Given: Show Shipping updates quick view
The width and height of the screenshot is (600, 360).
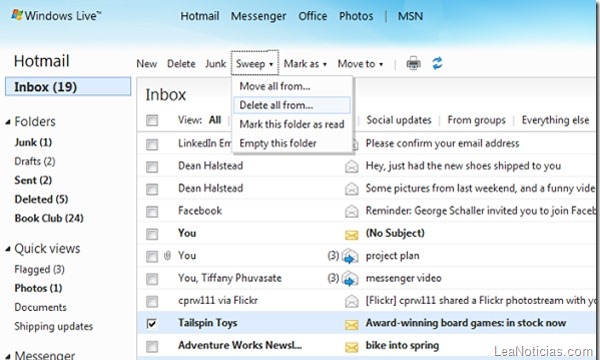Looking at the screenshot, I should [54, 326].
